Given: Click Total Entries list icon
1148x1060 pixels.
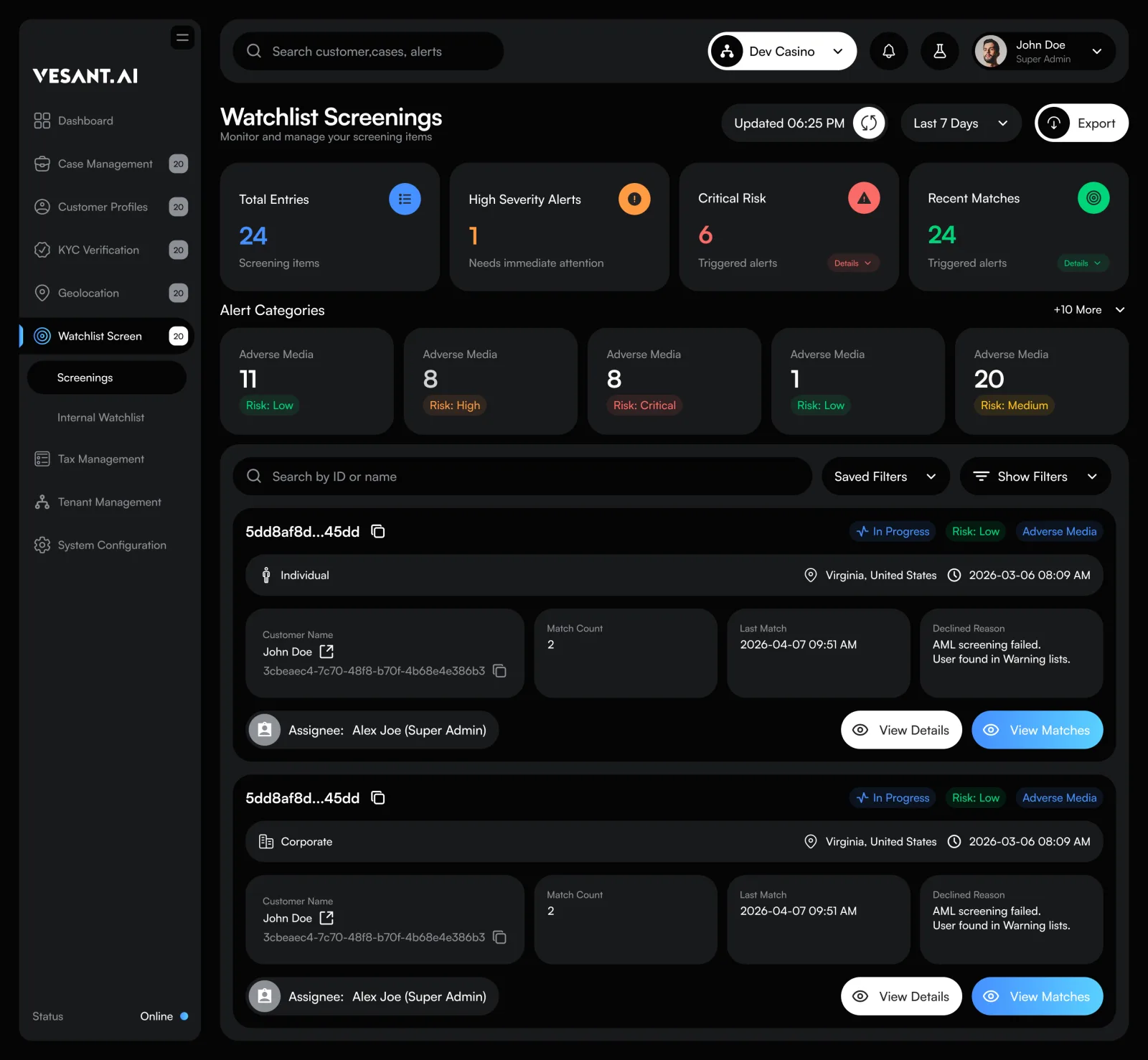Looking at the screenshot, I should point(405,199).
